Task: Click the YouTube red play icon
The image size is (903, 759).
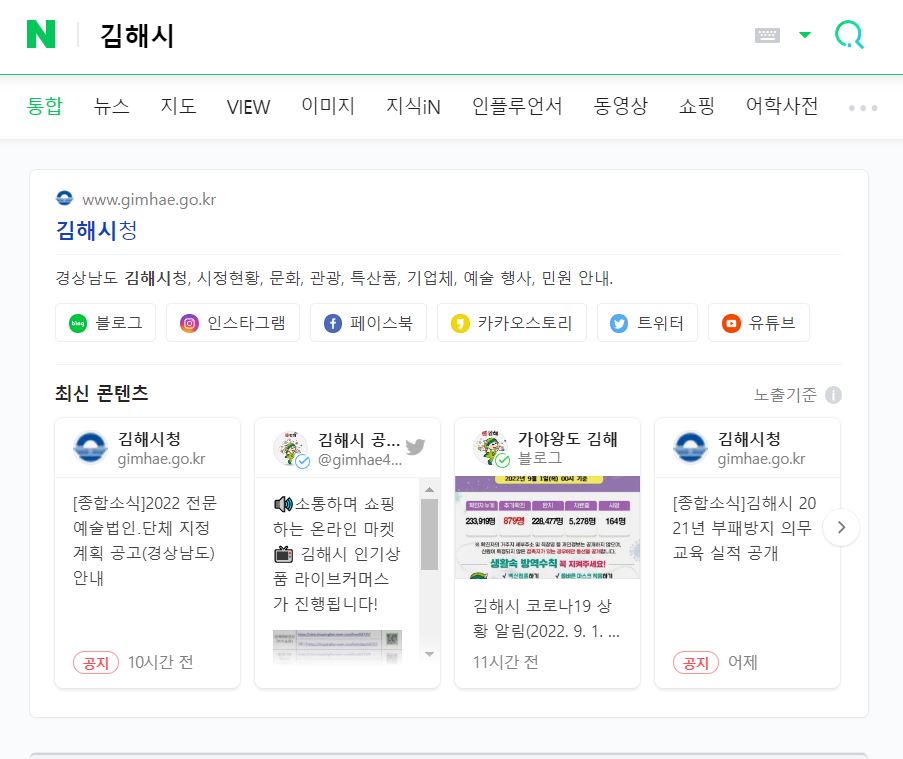Action: coord(731,323)
